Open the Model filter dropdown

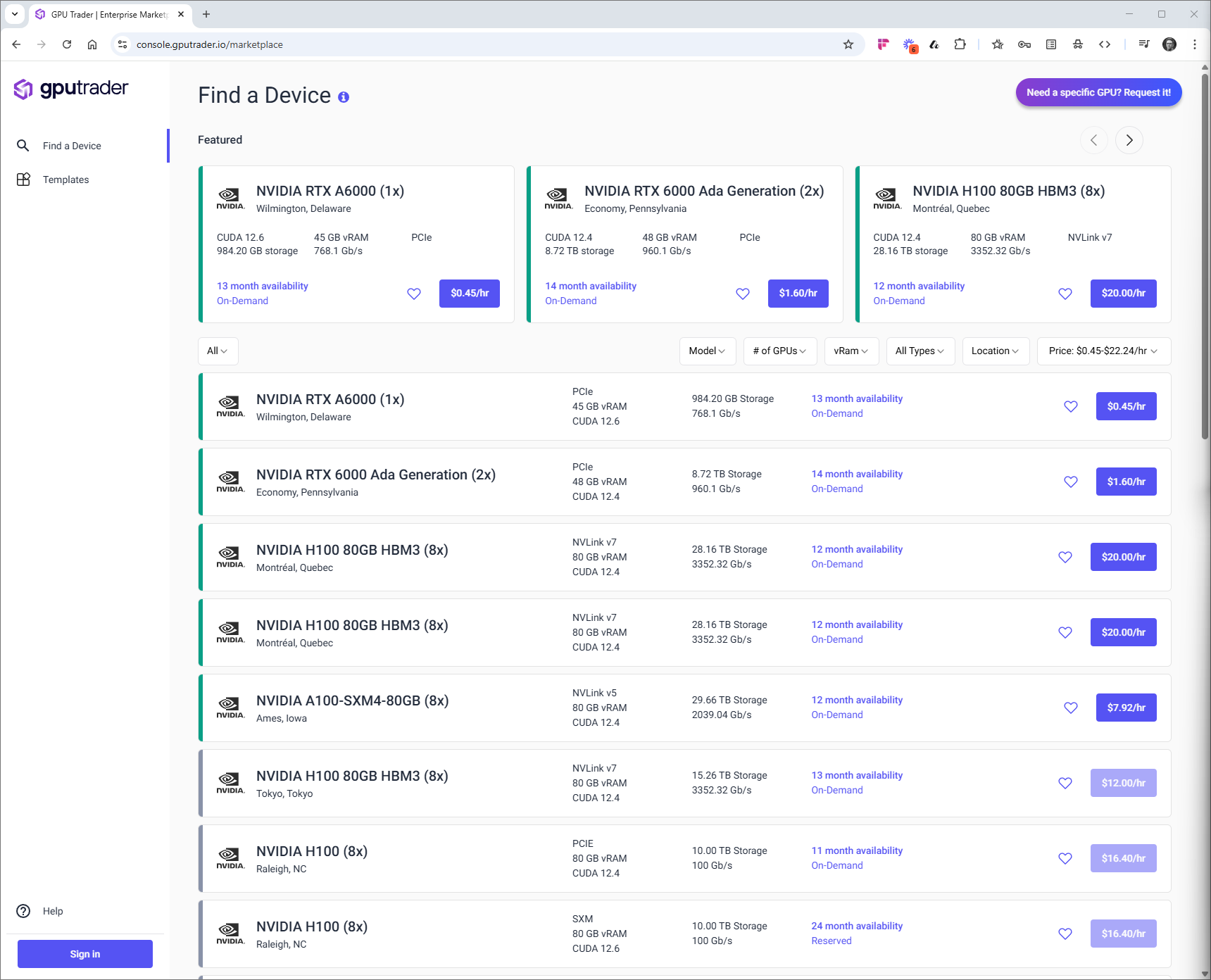coord(708,351)
